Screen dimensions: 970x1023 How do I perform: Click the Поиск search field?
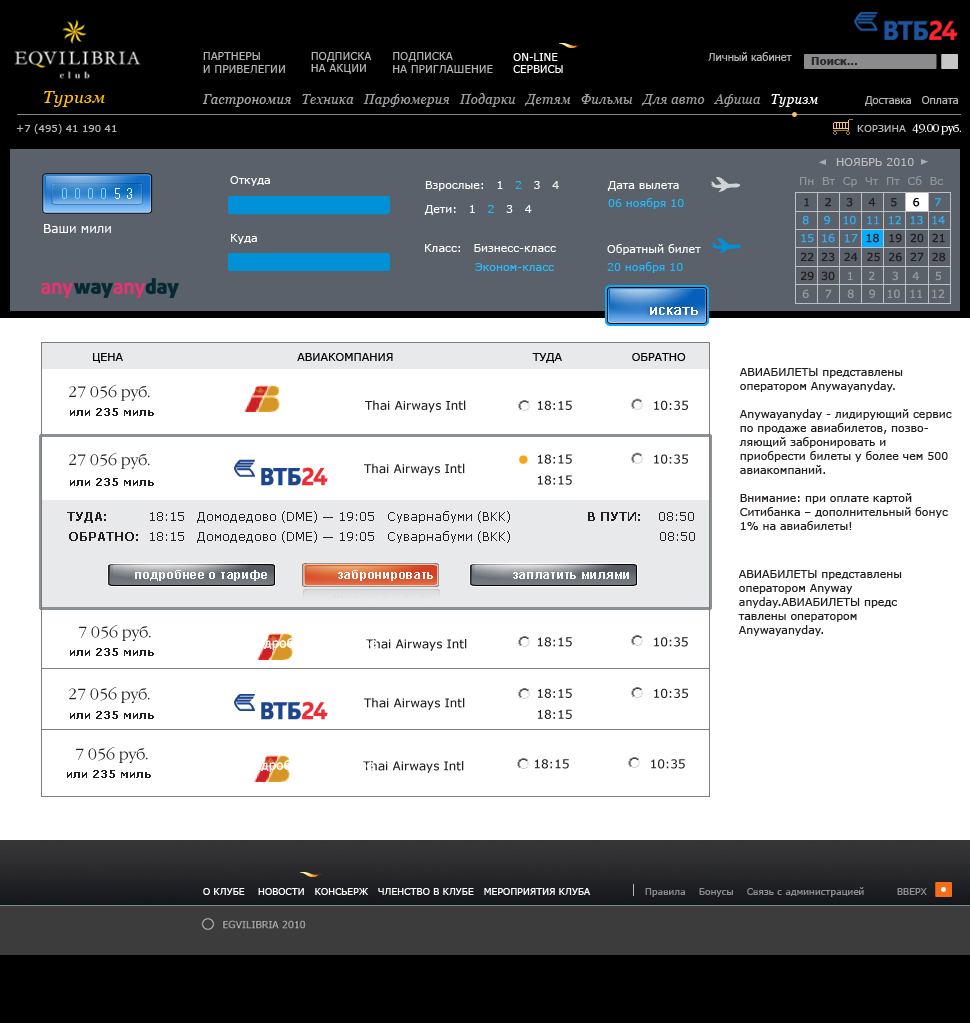(870, 61)
